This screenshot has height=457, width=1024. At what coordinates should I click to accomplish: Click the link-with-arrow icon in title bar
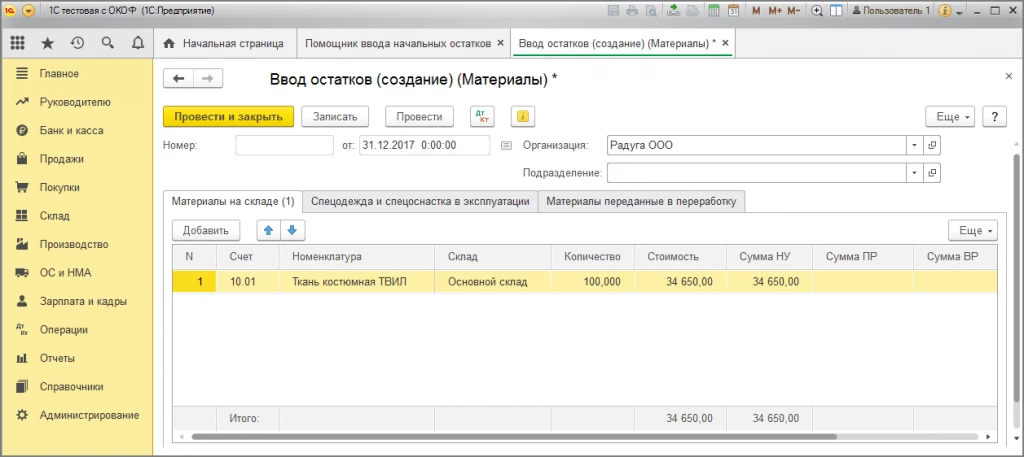click(x=673, y=11)
